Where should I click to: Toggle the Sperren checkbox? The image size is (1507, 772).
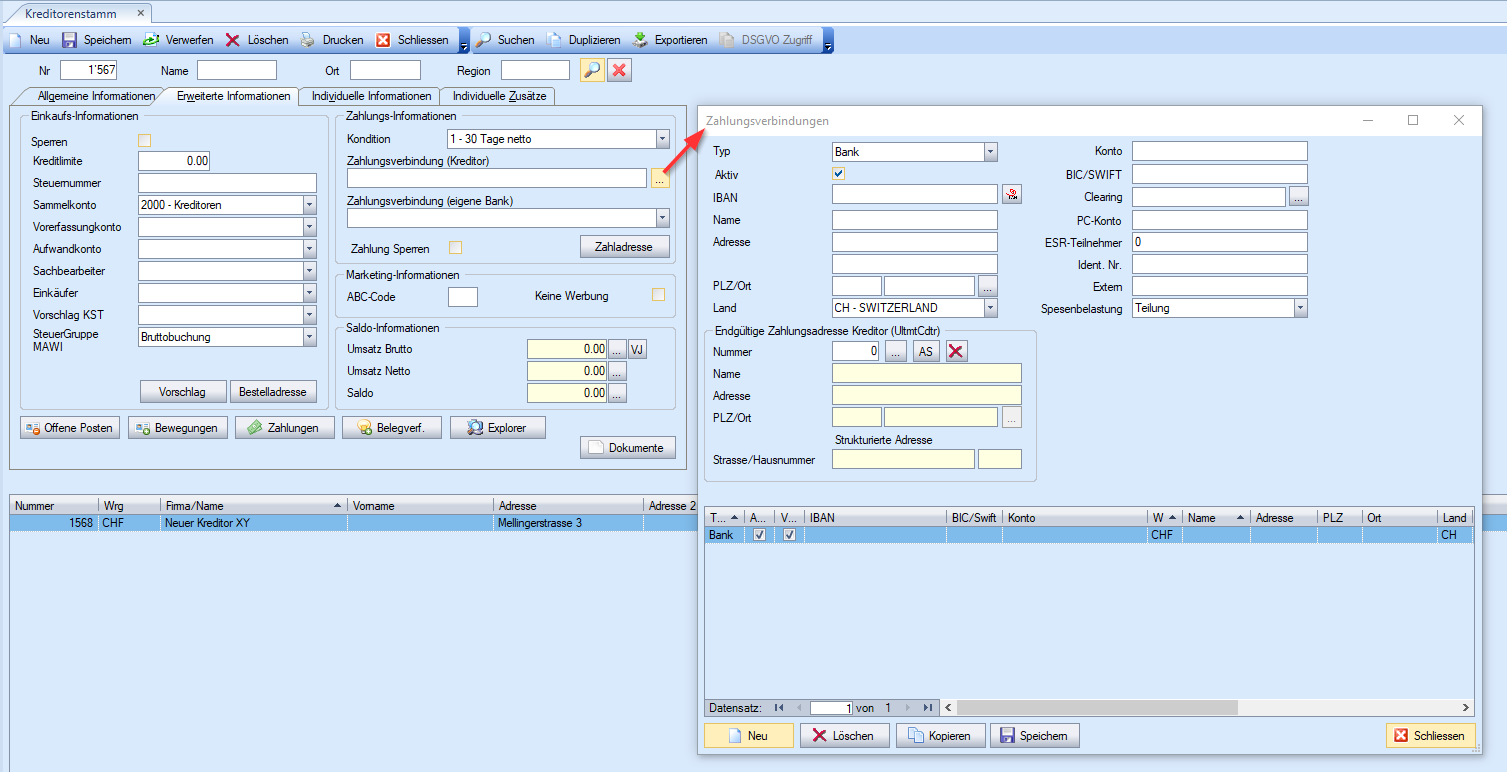click(x=144, y=141)
